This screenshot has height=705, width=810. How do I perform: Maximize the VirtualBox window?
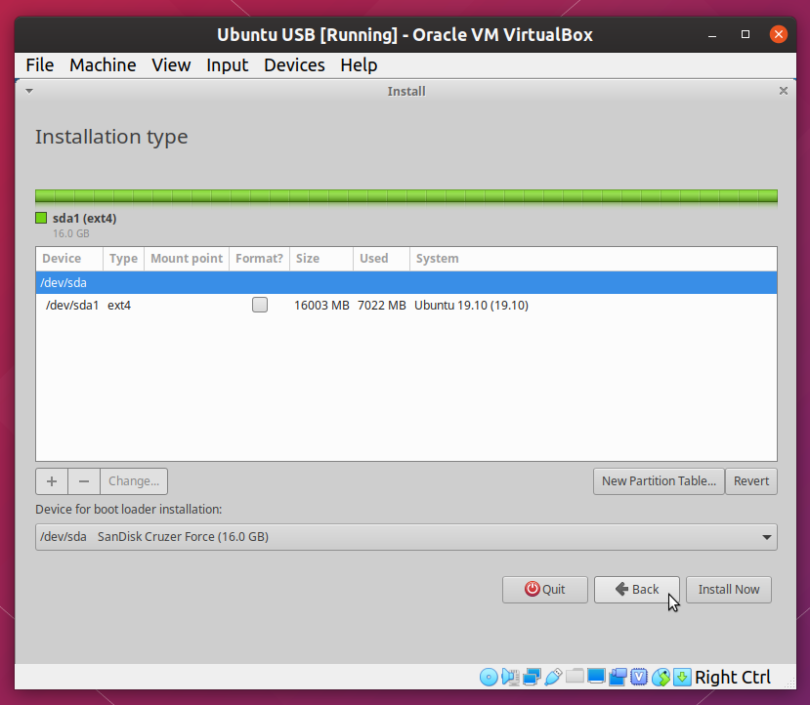click(745, 35)
